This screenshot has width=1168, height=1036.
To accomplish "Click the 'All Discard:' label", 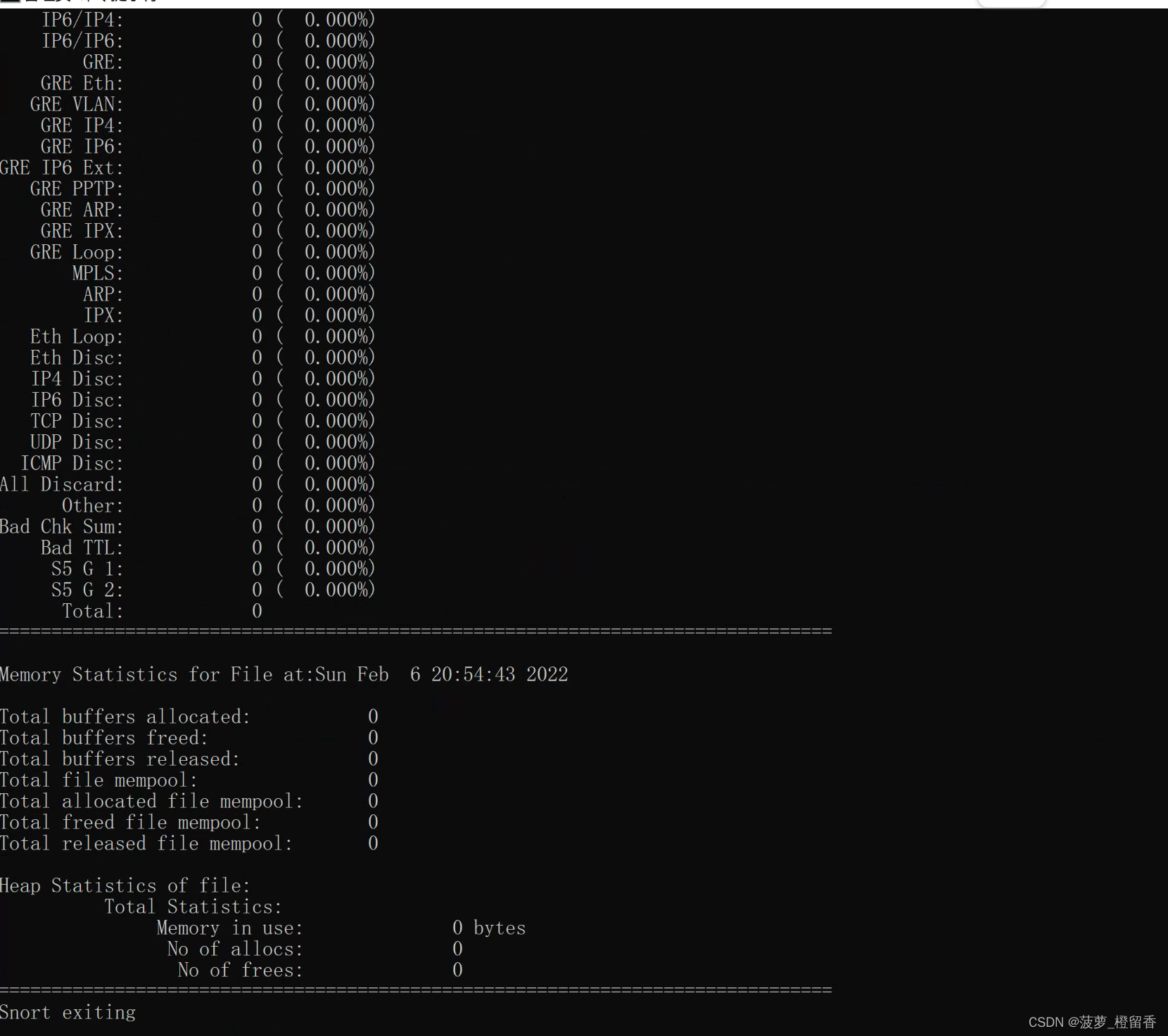I will click(x=62, y=484).
